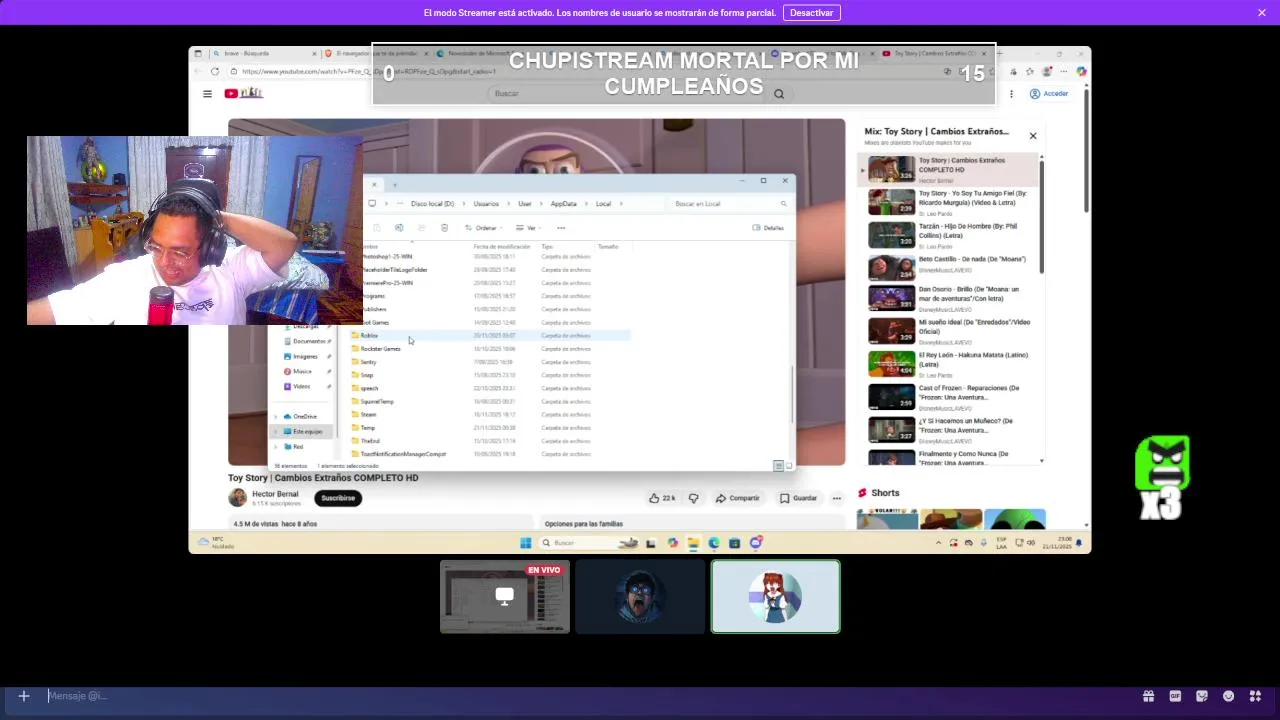Select Imágenes in Explorer sidebar
The image size is (1280, 720).
[x=305, y=356]
